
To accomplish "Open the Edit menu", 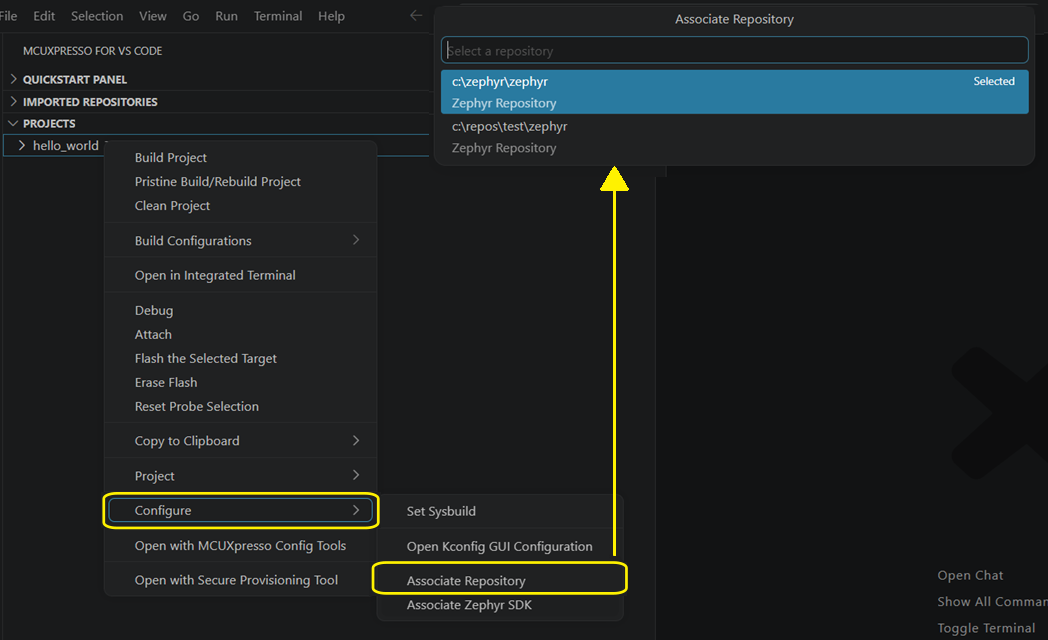I will pyautogui.click(x=44, y=16).
